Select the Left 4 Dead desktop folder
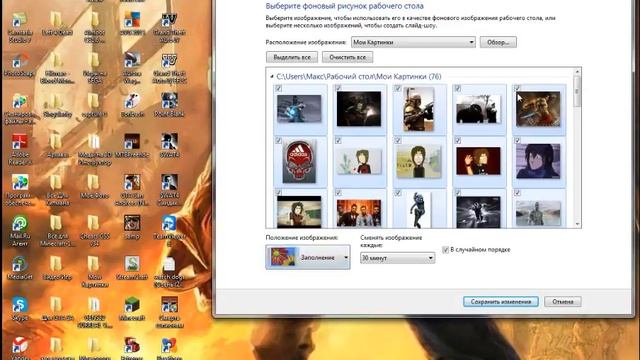Image resolution: width=640 pixels, height=360 pixels. tap(57, 24)
